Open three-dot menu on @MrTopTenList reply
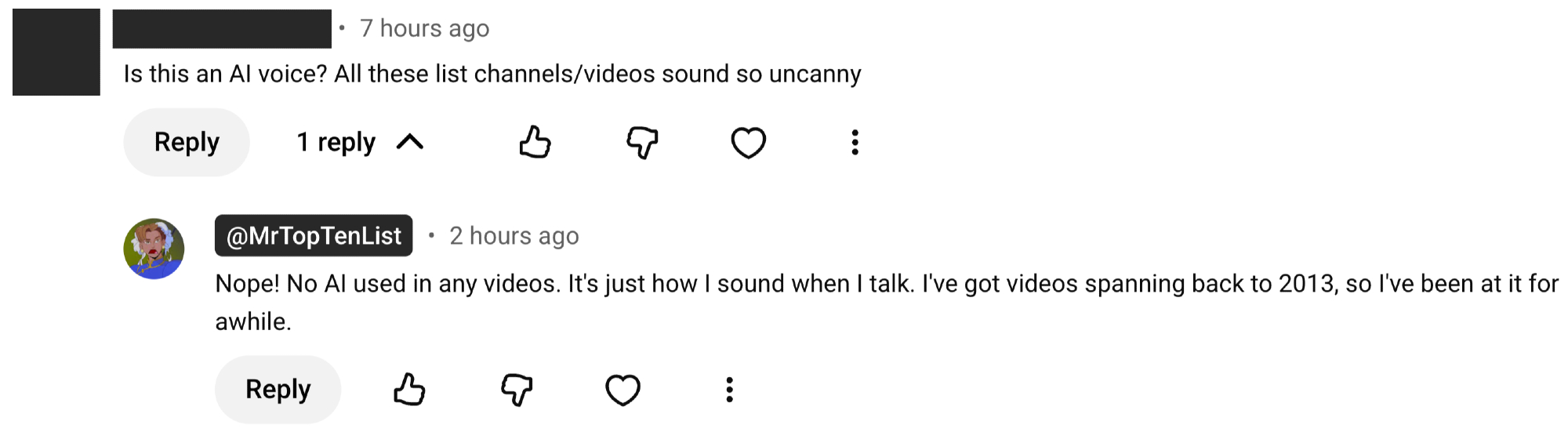Image resolution: width=1568 pixels, height=432 pixels. pos(729,390)
